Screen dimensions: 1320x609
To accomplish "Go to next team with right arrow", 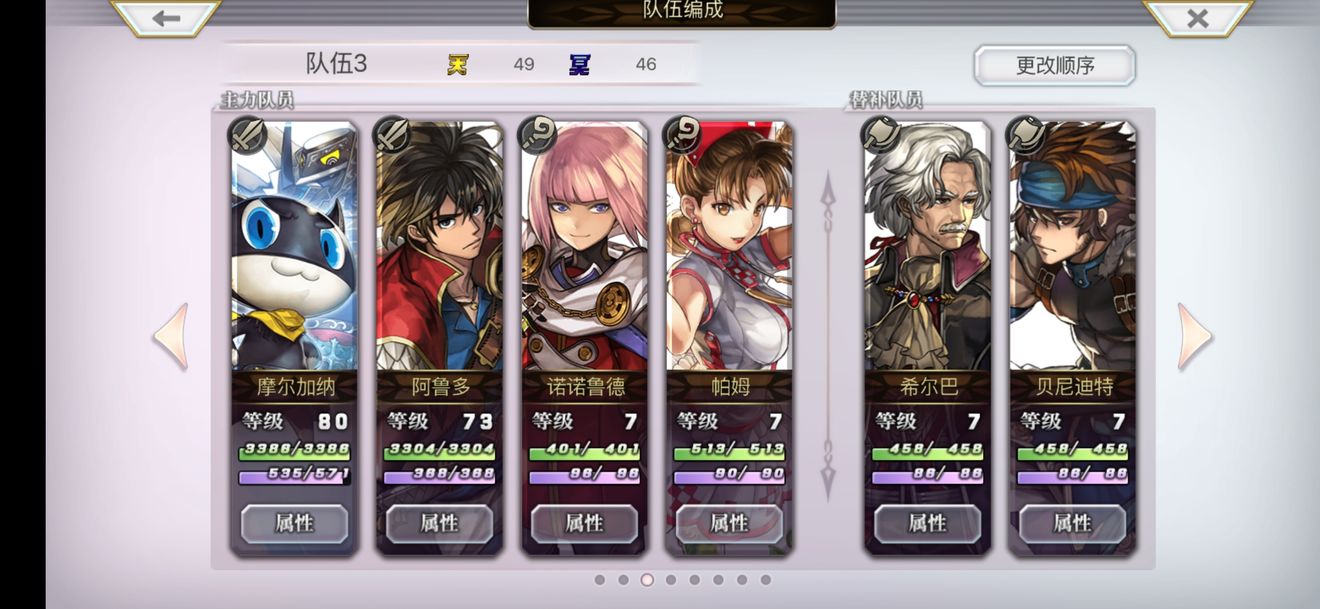I will (1195, 337).
